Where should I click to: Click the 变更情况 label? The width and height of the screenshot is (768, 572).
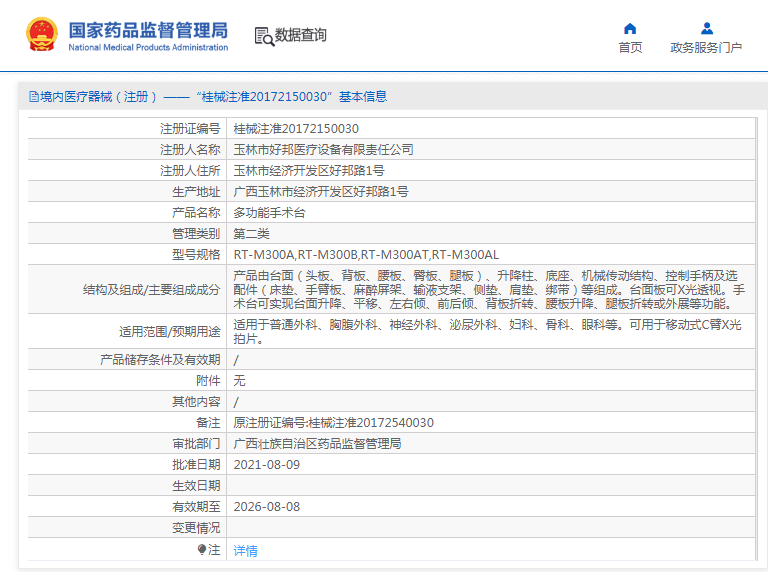(196, 528)
